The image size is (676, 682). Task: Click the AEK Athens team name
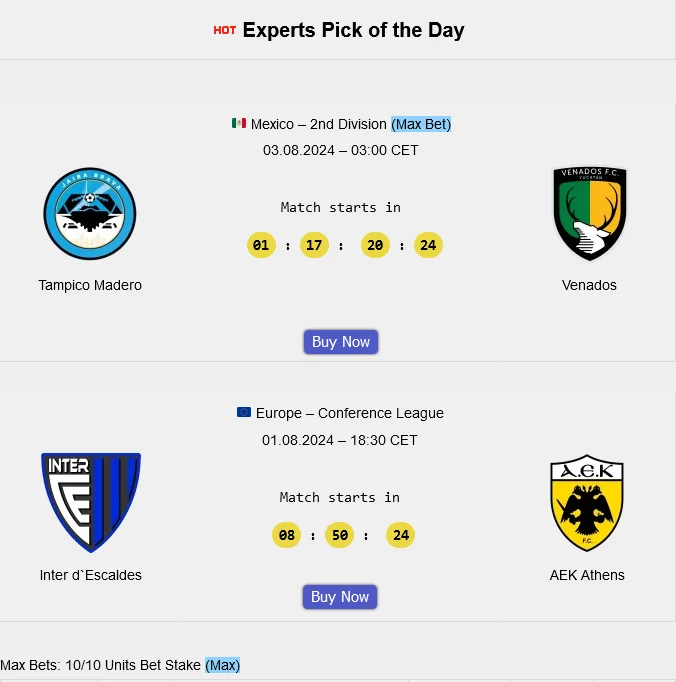(587, 575)
